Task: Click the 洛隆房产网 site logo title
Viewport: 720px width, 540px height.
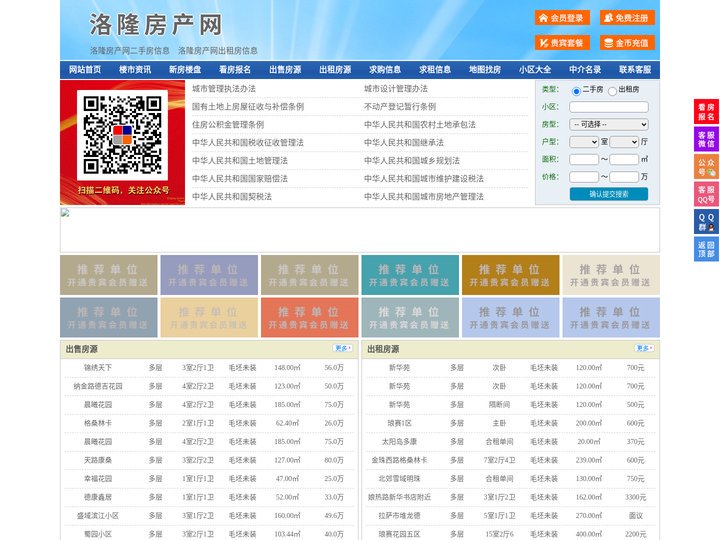Action: coord(156,25)
